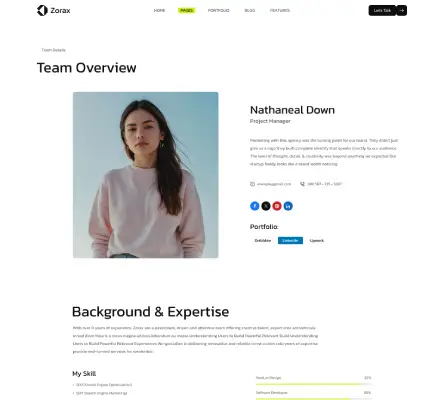Click the SEM Search Engine Marketing item
The image size is (444, 400).
click(x=101, y=393)
